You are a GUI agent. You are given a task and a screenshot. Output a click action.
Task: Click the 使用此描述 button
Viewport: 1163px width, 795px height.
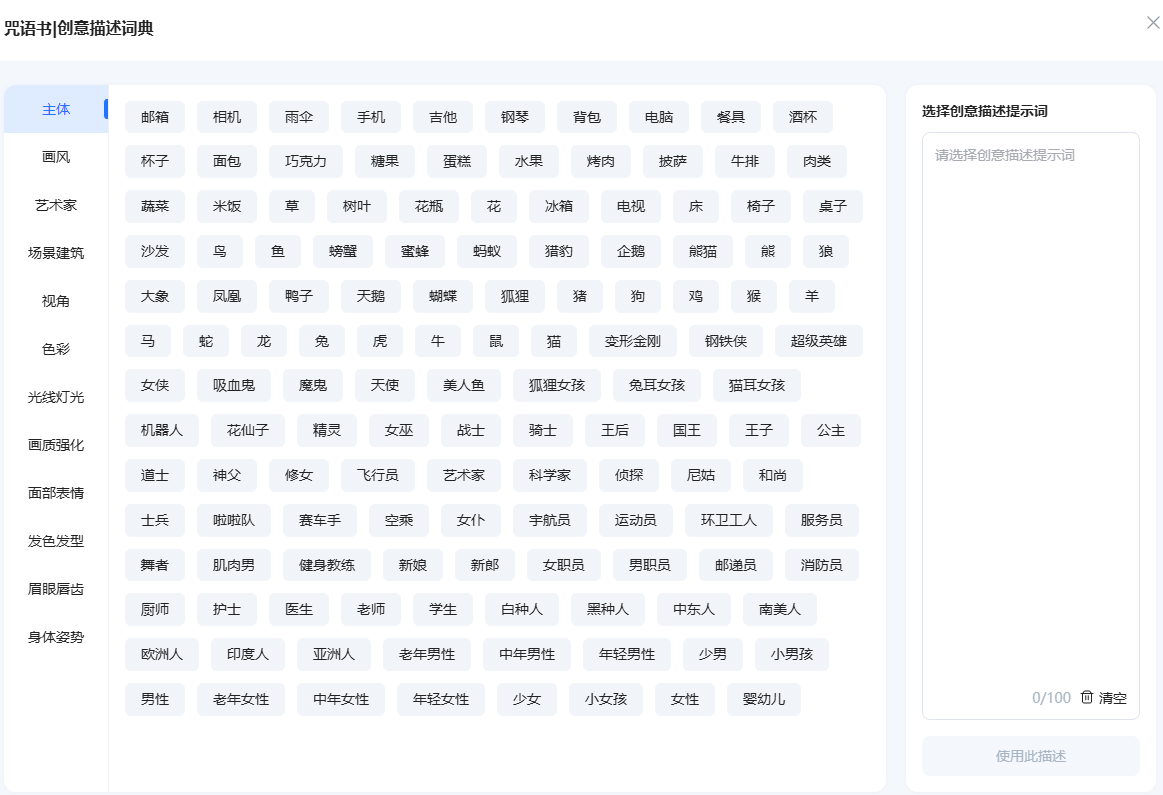tap(1030, 756)
